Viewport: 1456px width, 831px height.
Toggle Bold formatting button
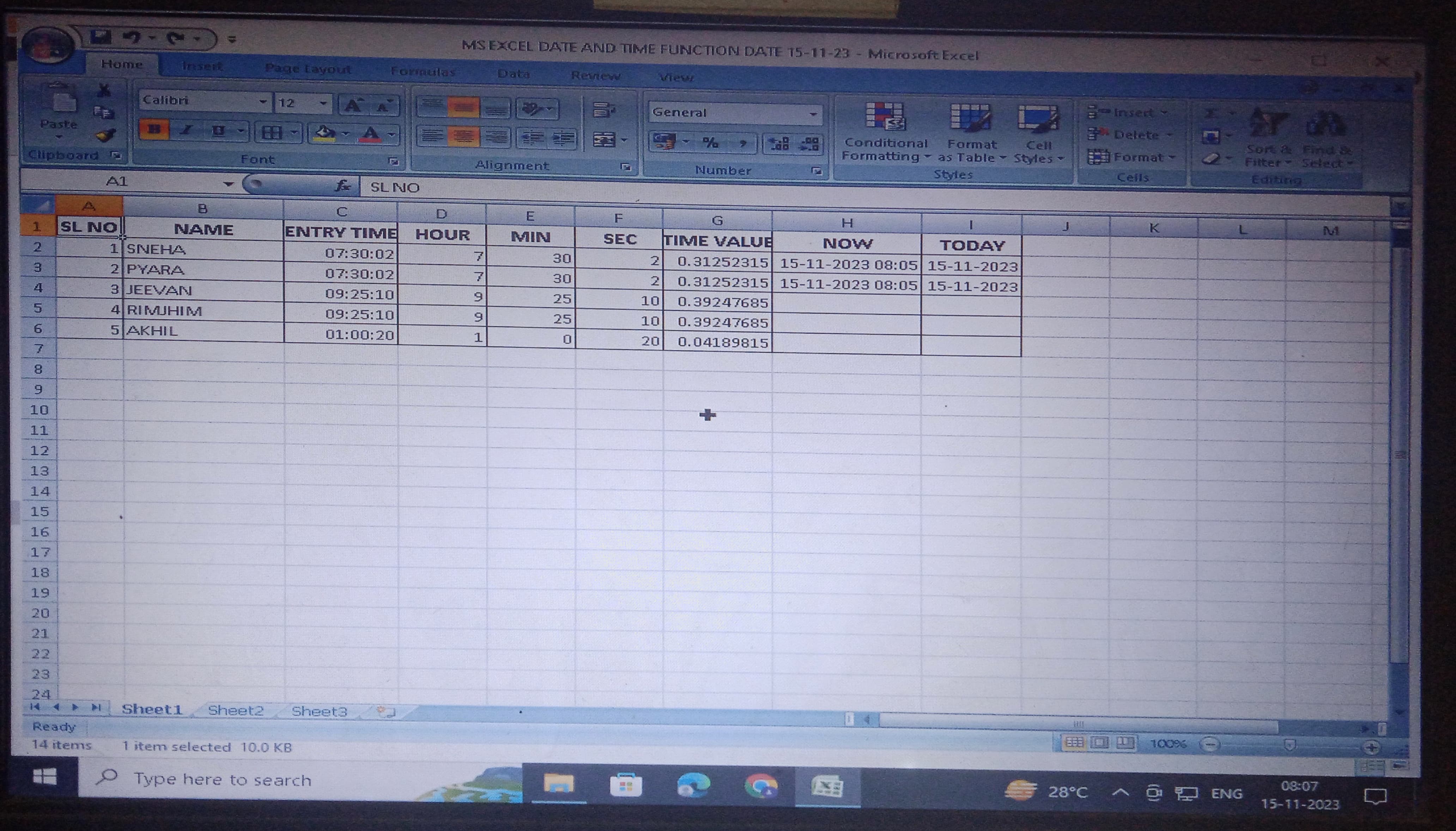[153, 130]
